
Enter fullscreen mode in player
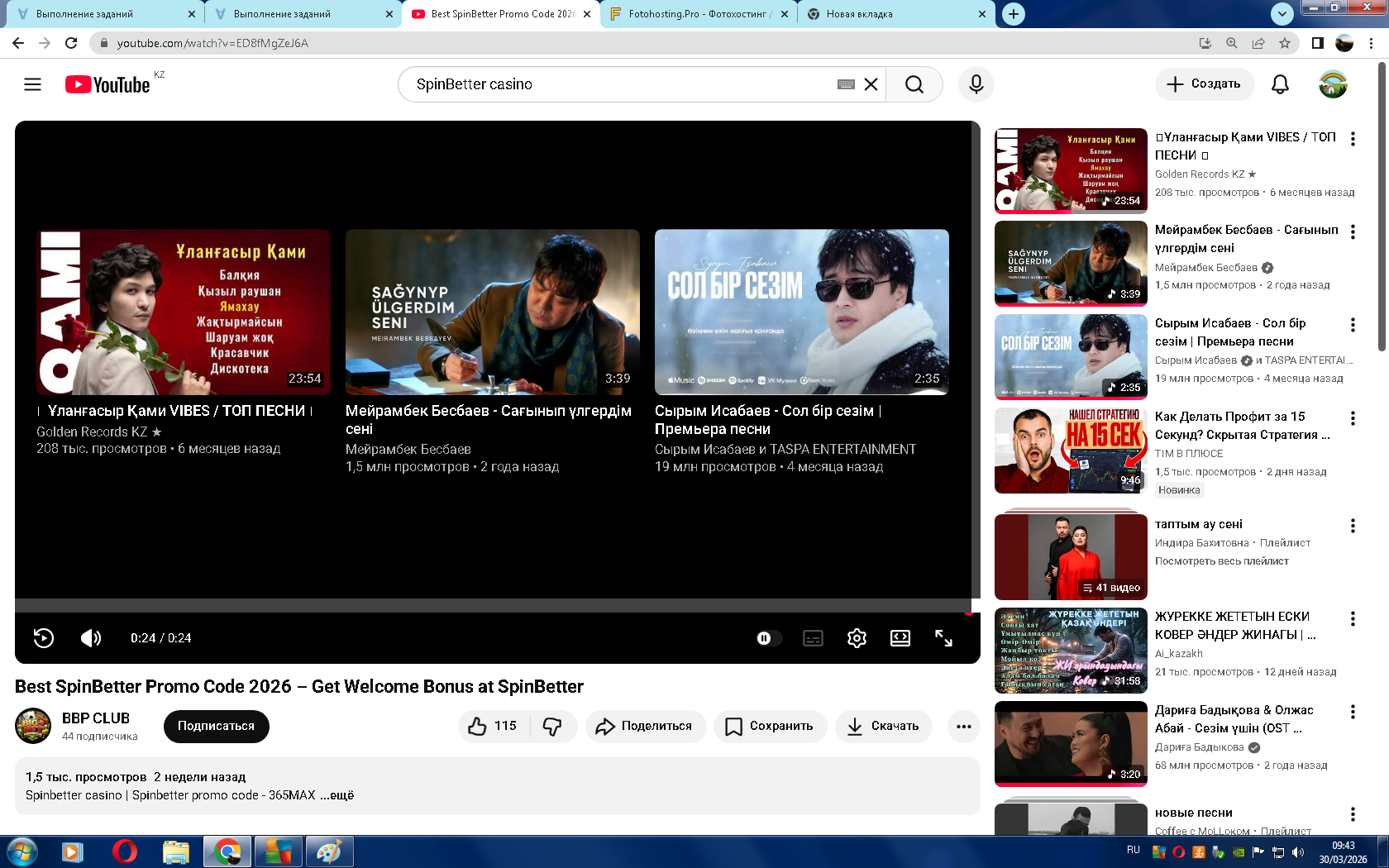click(943, 638)
